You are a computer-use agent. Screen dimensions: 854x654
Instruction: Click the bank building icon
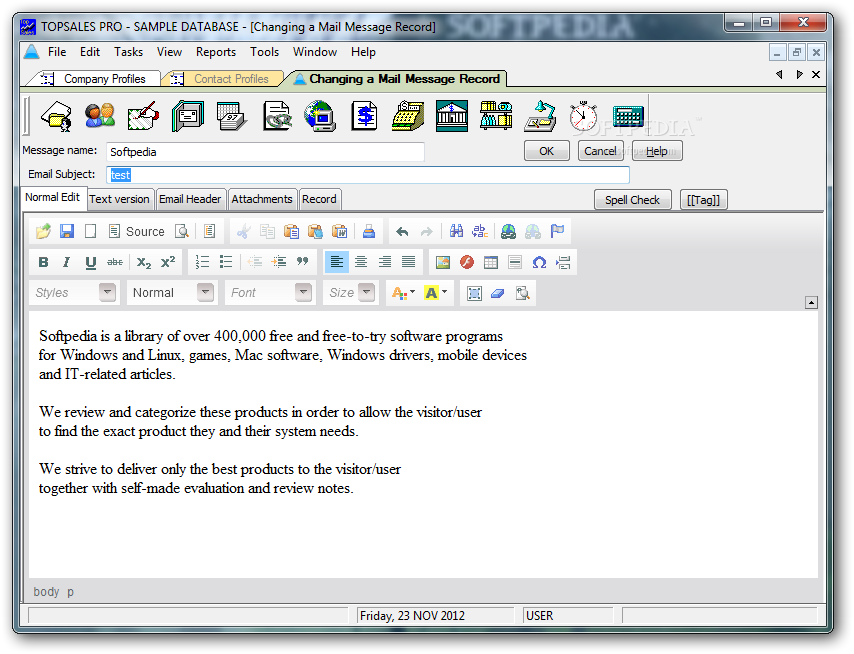[452, 116]
